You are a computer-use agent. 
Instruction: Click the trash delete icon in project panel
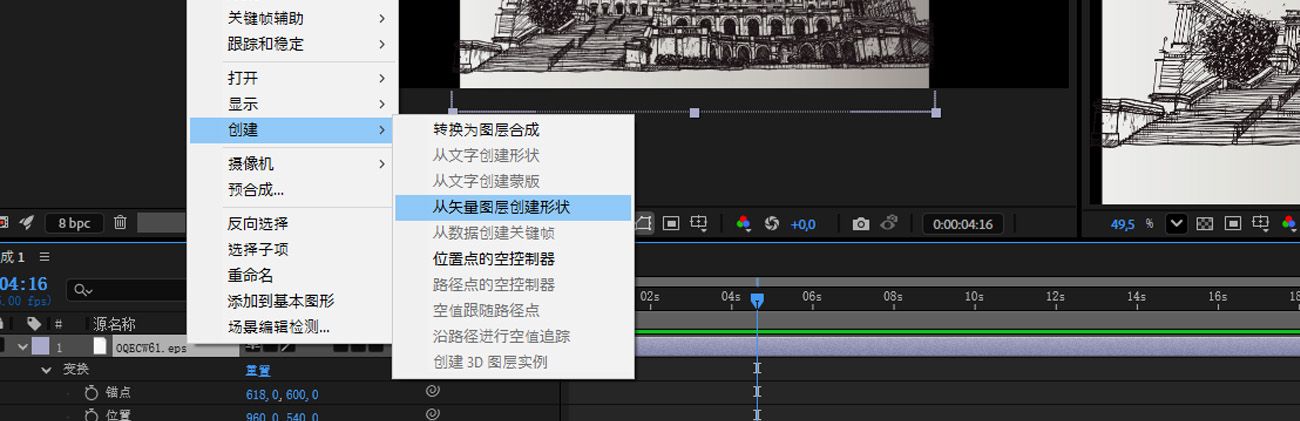[120, 223]
